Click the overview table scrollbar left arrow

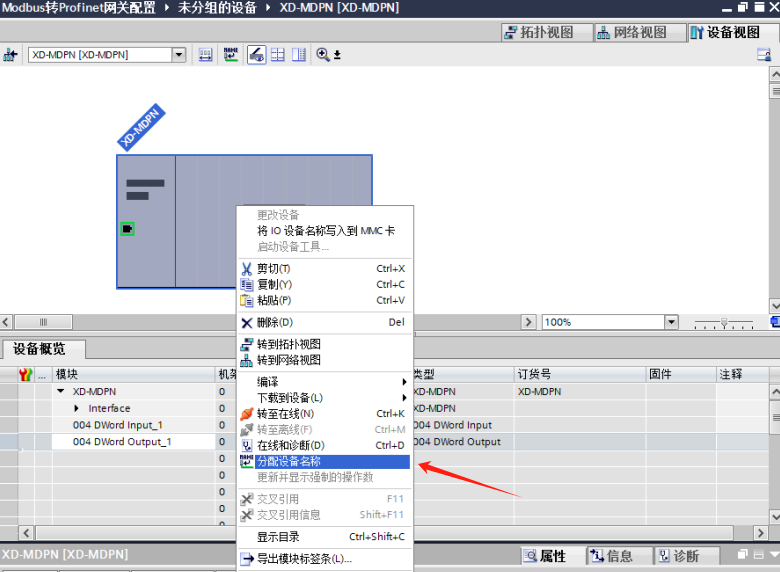pos(26,533)
